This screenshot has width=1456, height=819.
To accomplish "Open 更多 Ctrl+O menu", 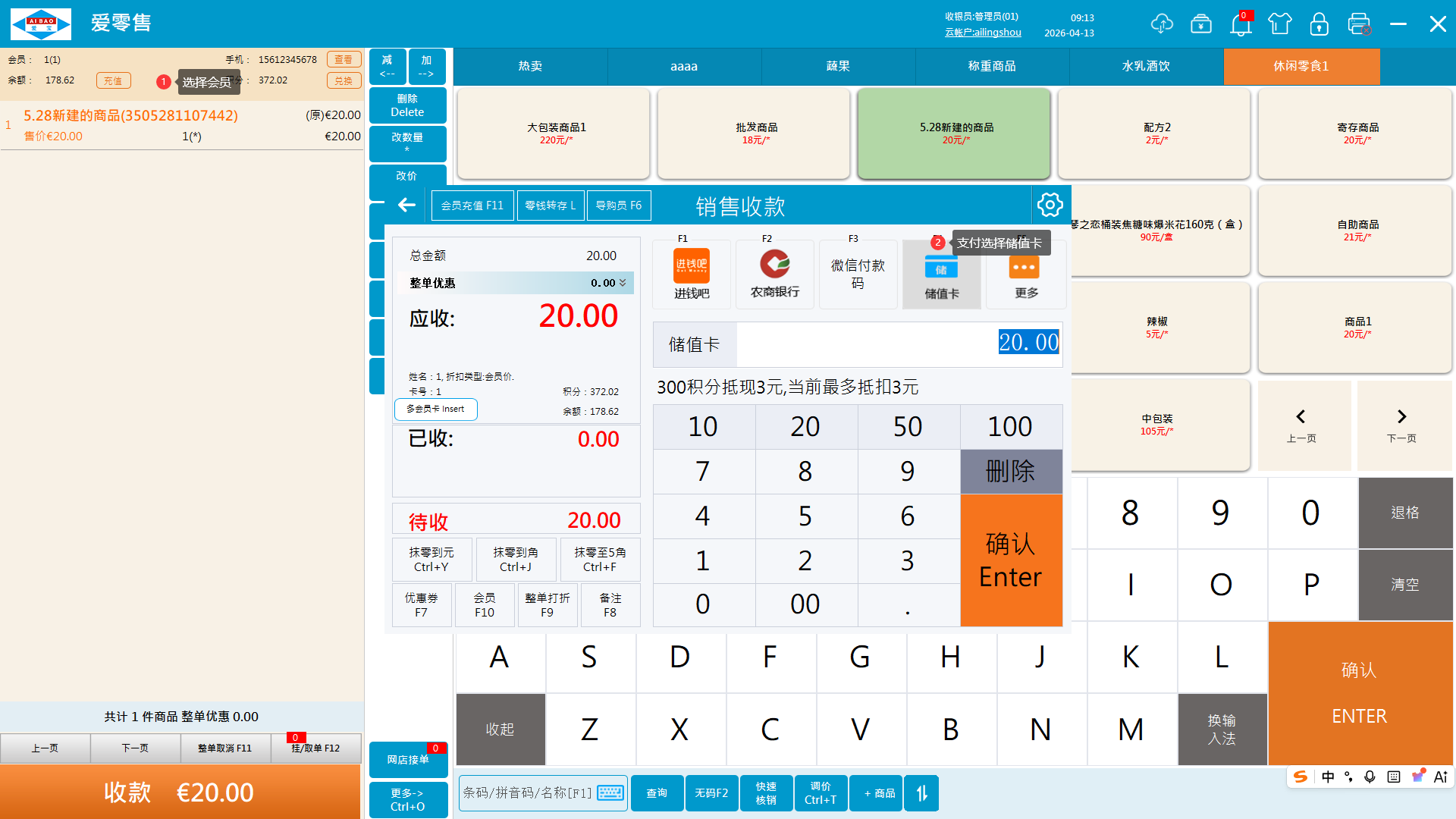I will click(x=407, y=799).
